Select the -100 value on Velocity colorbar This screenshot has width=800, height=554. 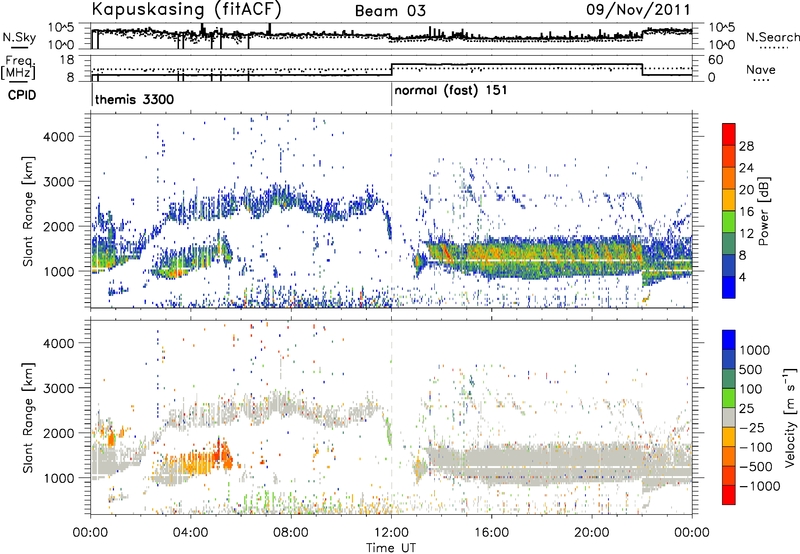point(756,447)
